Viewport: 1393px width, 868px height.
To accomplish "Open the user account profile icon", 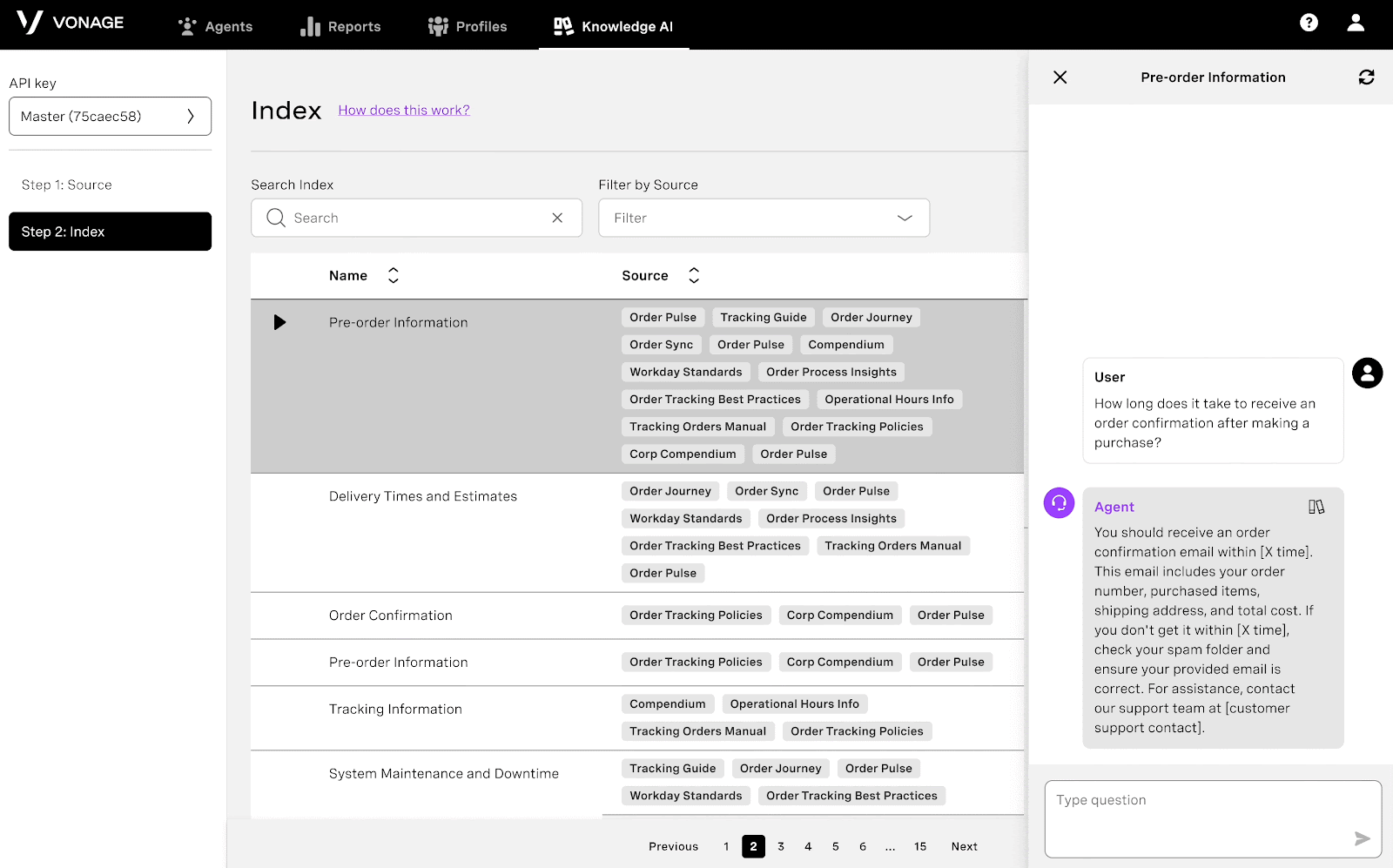I will (1356, 23).
